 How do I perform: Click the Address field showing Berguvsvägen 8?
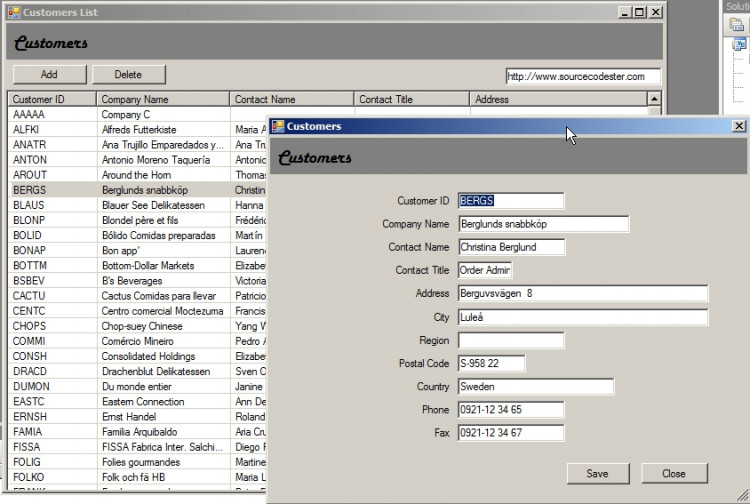click(x=583, y=294)
